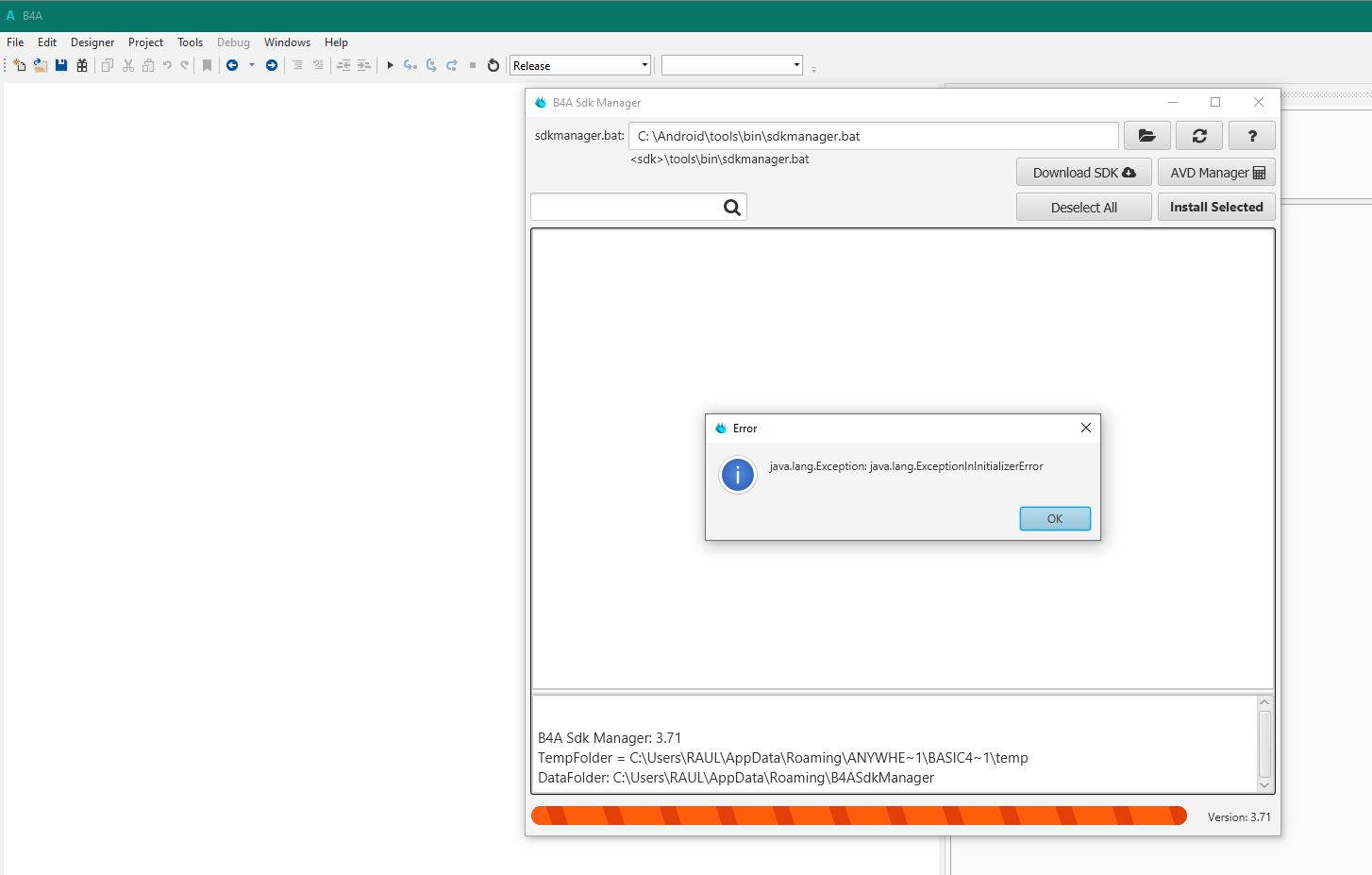Click the Restart circular arrow icon

494,65
